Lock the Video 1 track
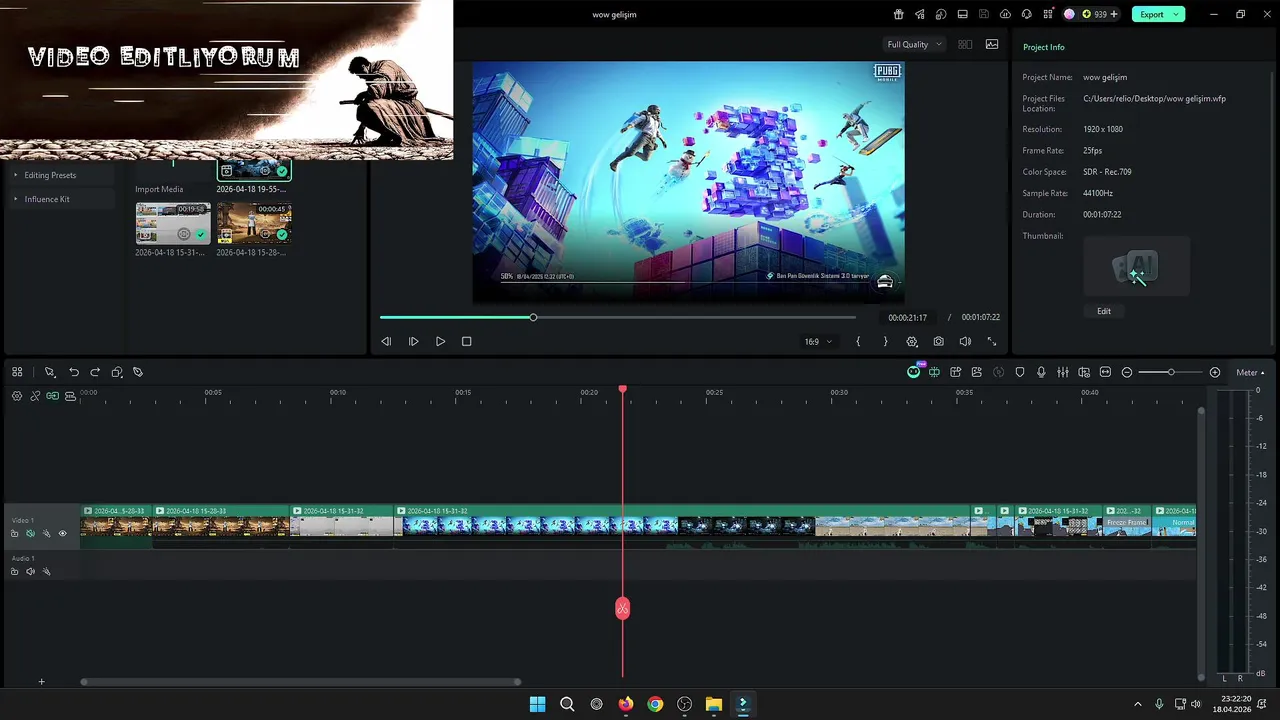 point(14,534)
